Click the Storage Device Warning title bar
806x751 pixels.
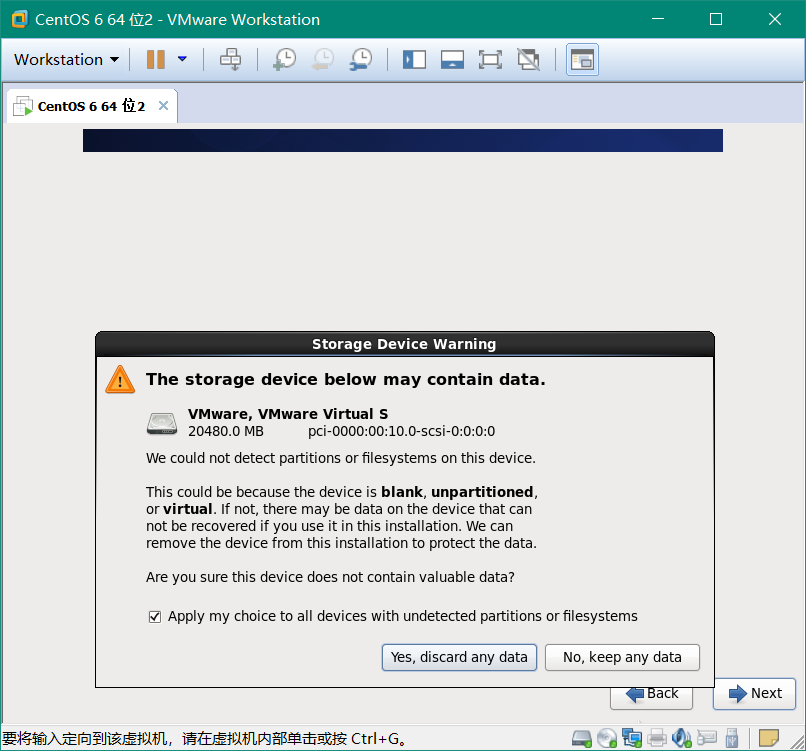click(x=405, y=344)
